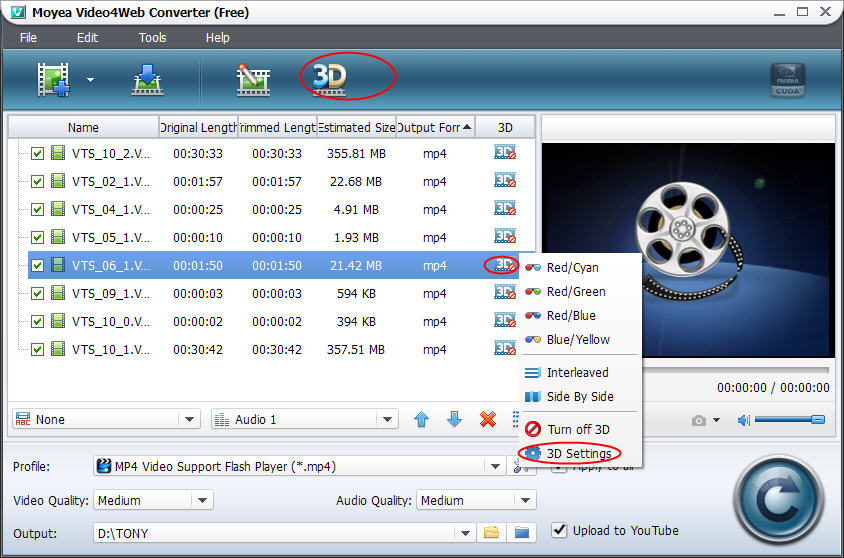Click the Estimated Size column header
The image size is (844, 558).
click(356, 128)
